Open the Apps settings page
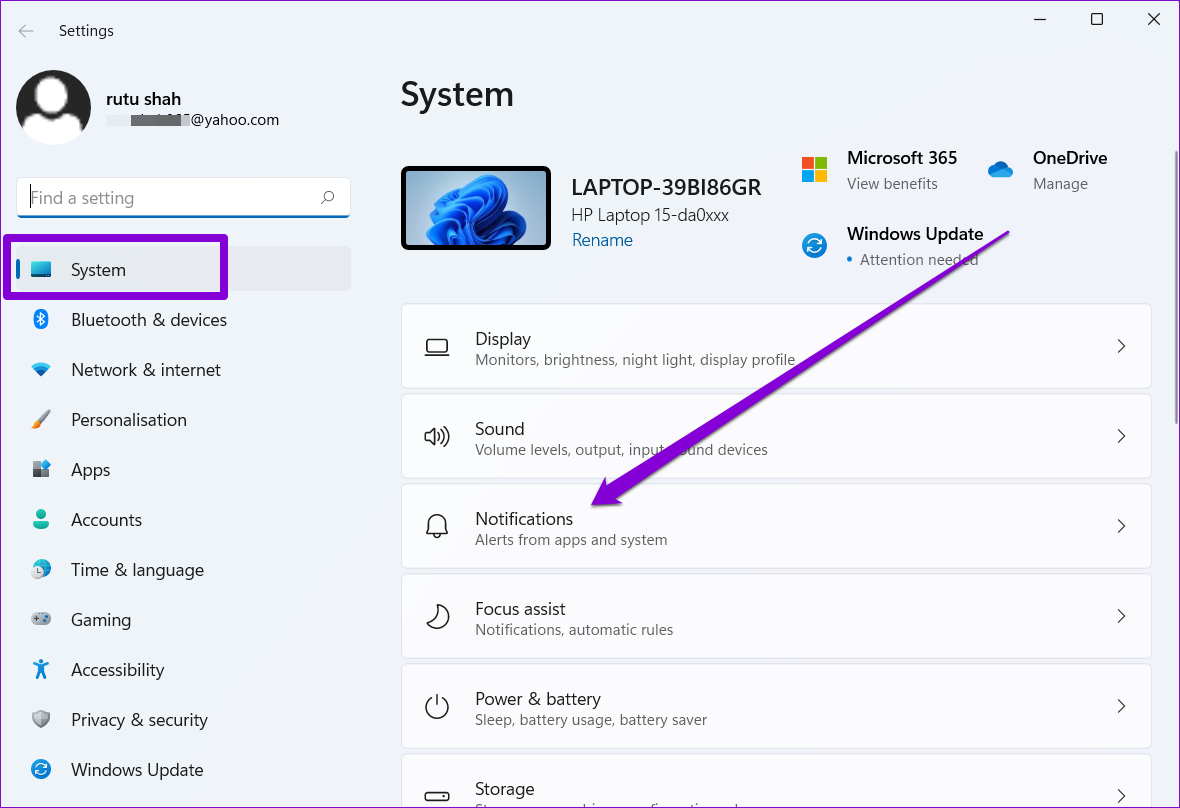1180x808 pixels. [183, 469]
